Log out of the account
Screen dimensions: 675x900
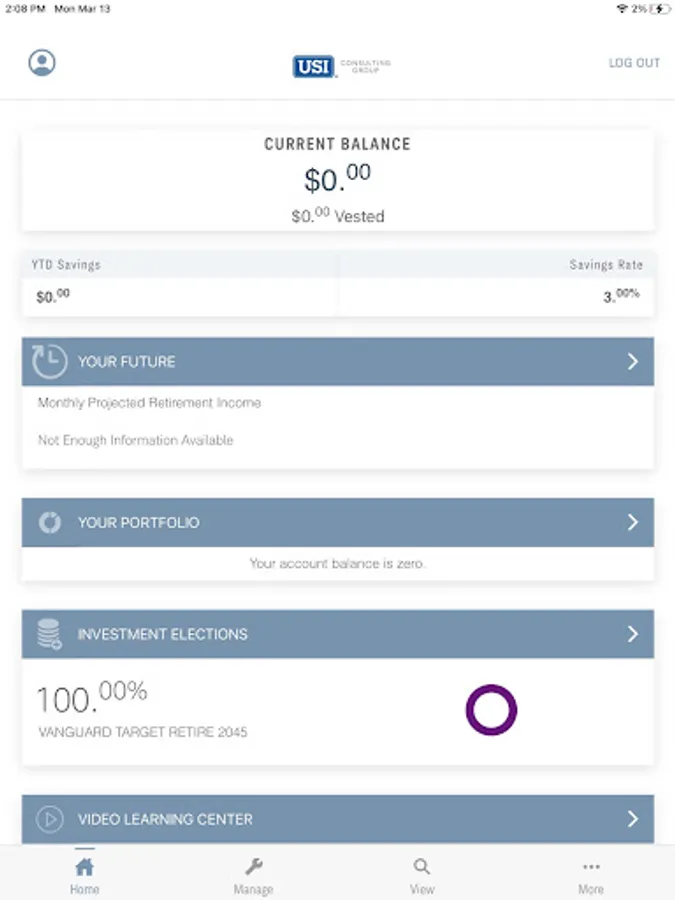pos(634,63)
